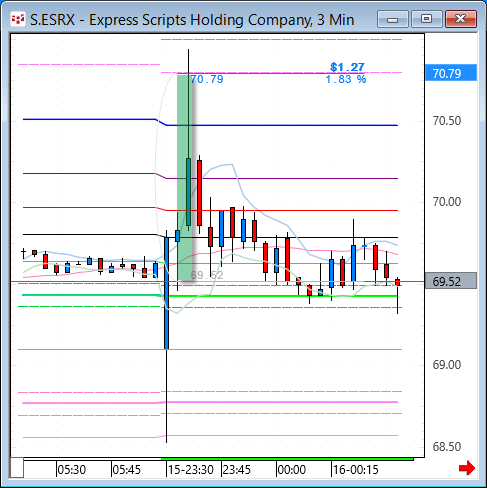Maximize the S.ESRX chart window

pyautogui.click(x=426, y=19)
